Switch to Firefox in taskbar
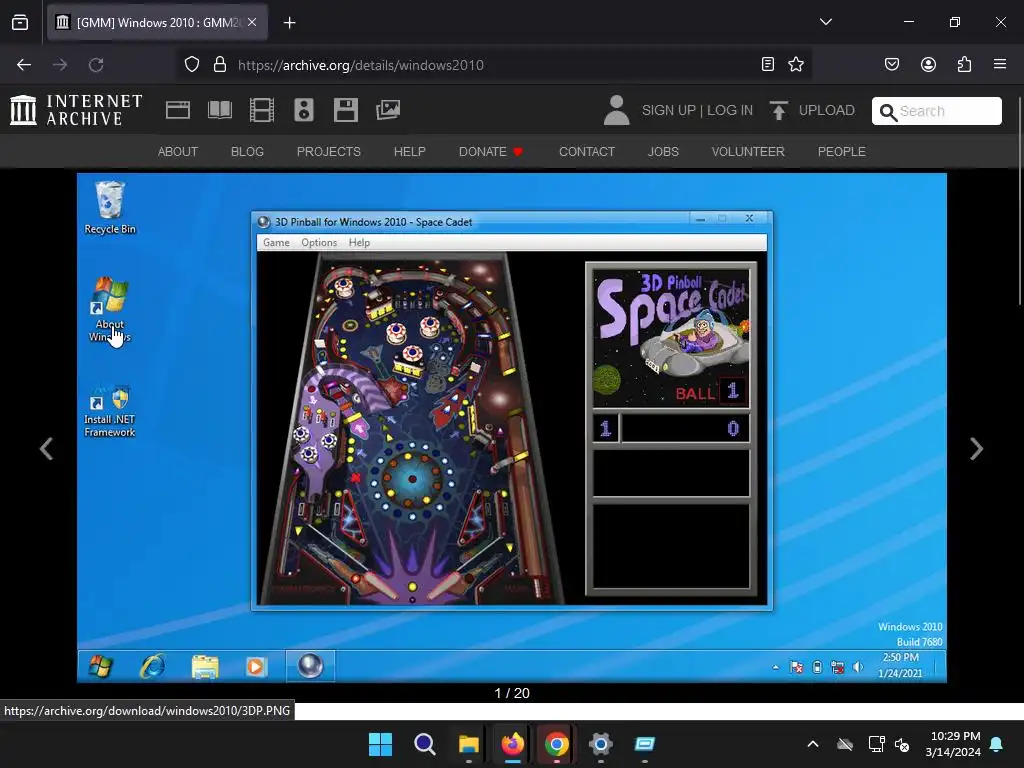1024x768 pixels. click(x=513, y=744)
